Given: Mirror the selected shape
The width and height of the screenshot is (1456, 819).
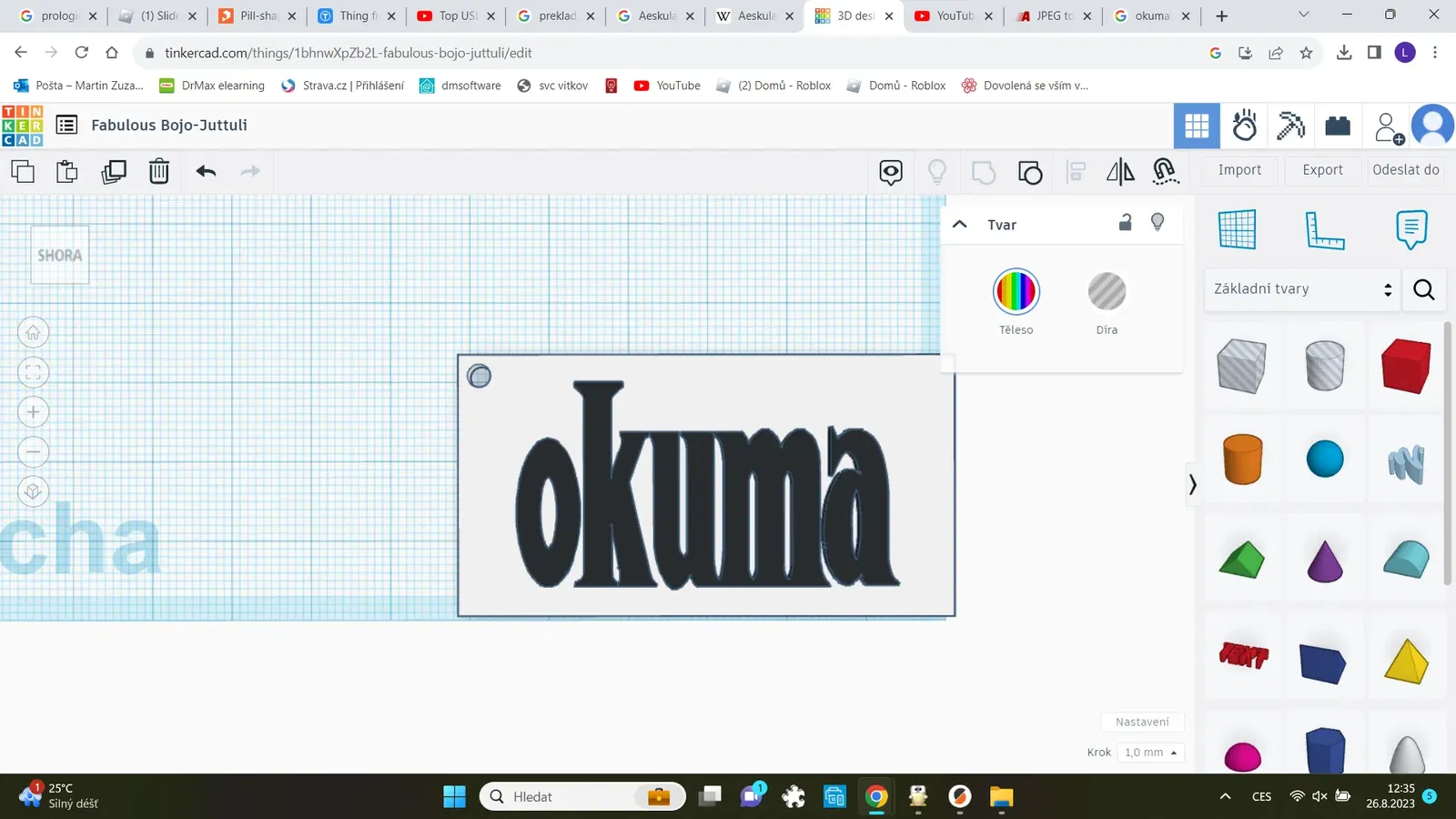Looking at the screenshot, I should tap(1121, 171).
